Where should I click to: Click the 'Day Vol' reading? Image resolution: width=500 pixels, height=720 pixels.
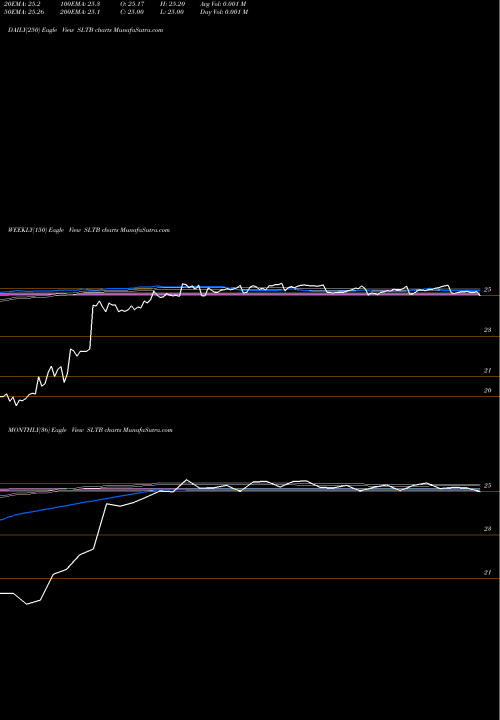(x=224, y=12)
